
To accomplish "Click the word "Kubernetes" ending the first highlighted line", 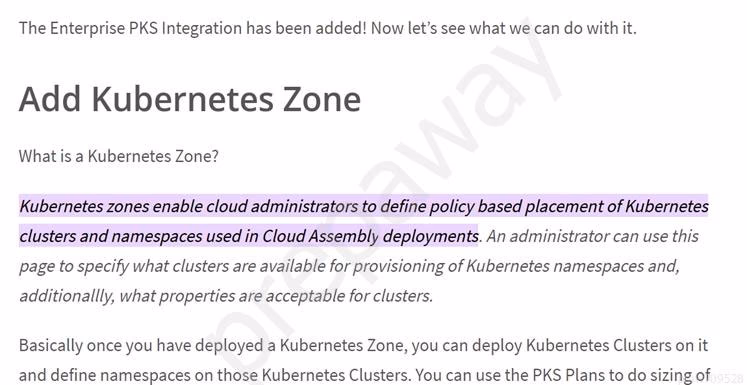I will 666,207.
